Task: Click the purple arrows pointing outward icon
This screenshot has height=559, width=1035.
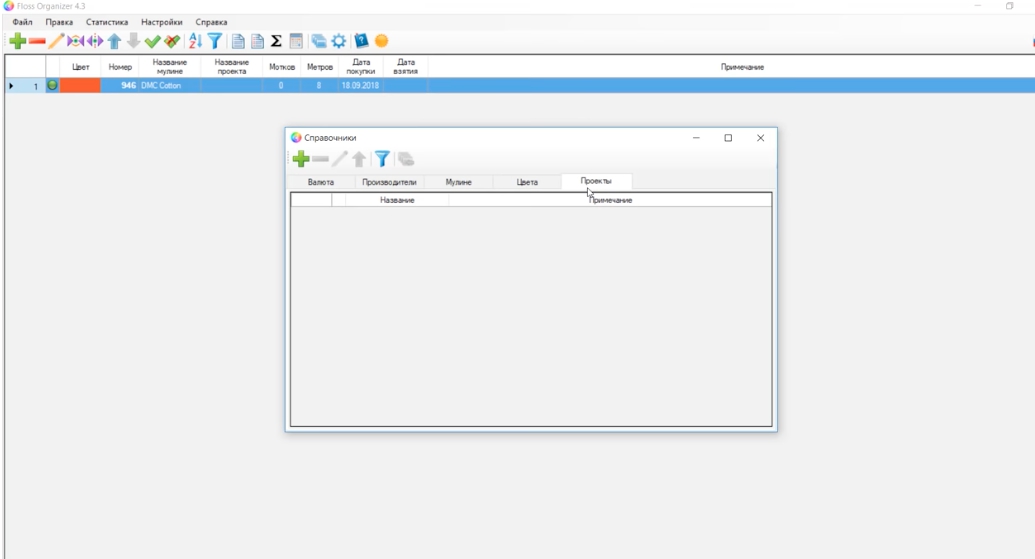Action: pyautogui.click(x=95, y=41)
